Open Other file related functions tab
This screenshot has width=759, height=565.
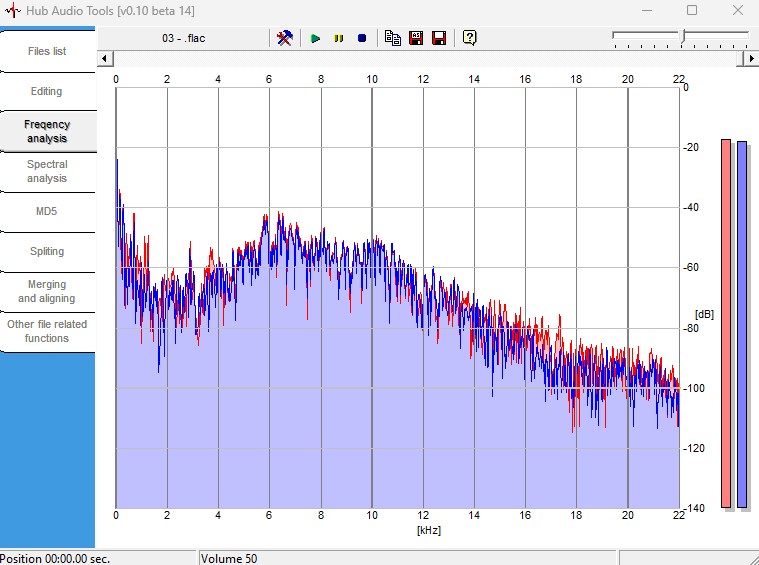point(47,331)
